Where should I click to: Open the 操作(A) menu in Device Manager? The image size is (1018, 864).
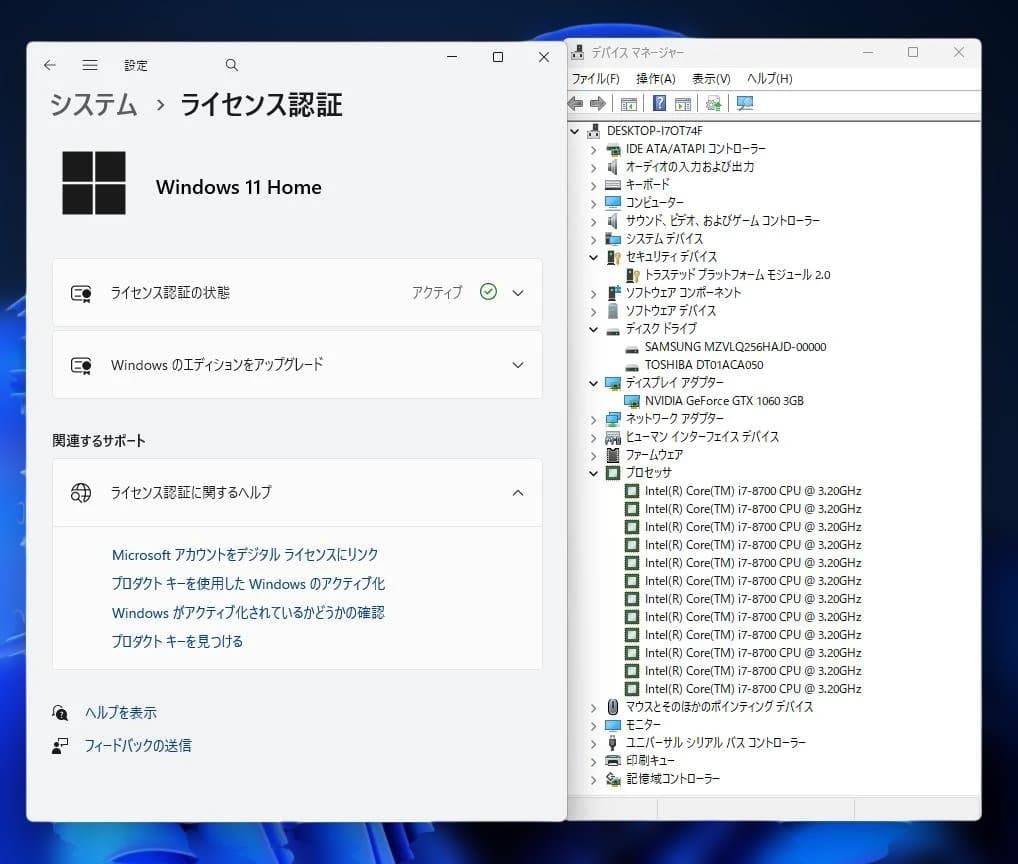(655, 78)
